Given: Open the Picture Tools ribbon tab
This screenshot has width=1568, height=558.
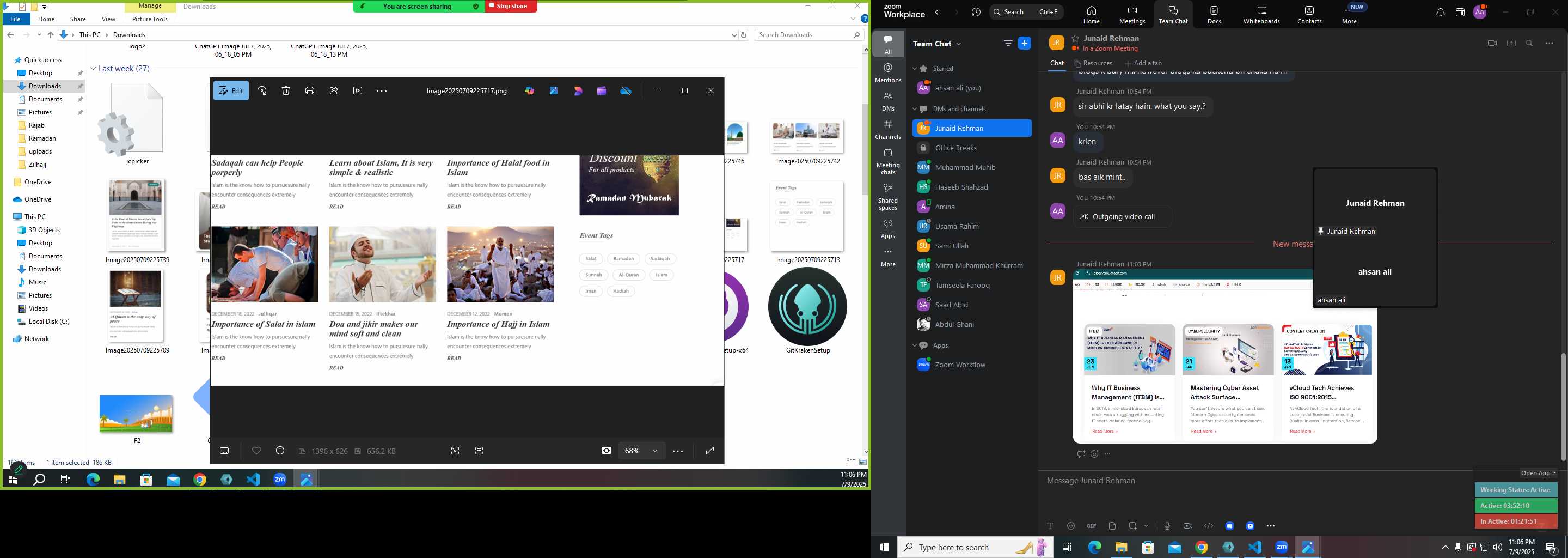Looking at the screenshot, I should pyautogui.click(x=150, y=19).
